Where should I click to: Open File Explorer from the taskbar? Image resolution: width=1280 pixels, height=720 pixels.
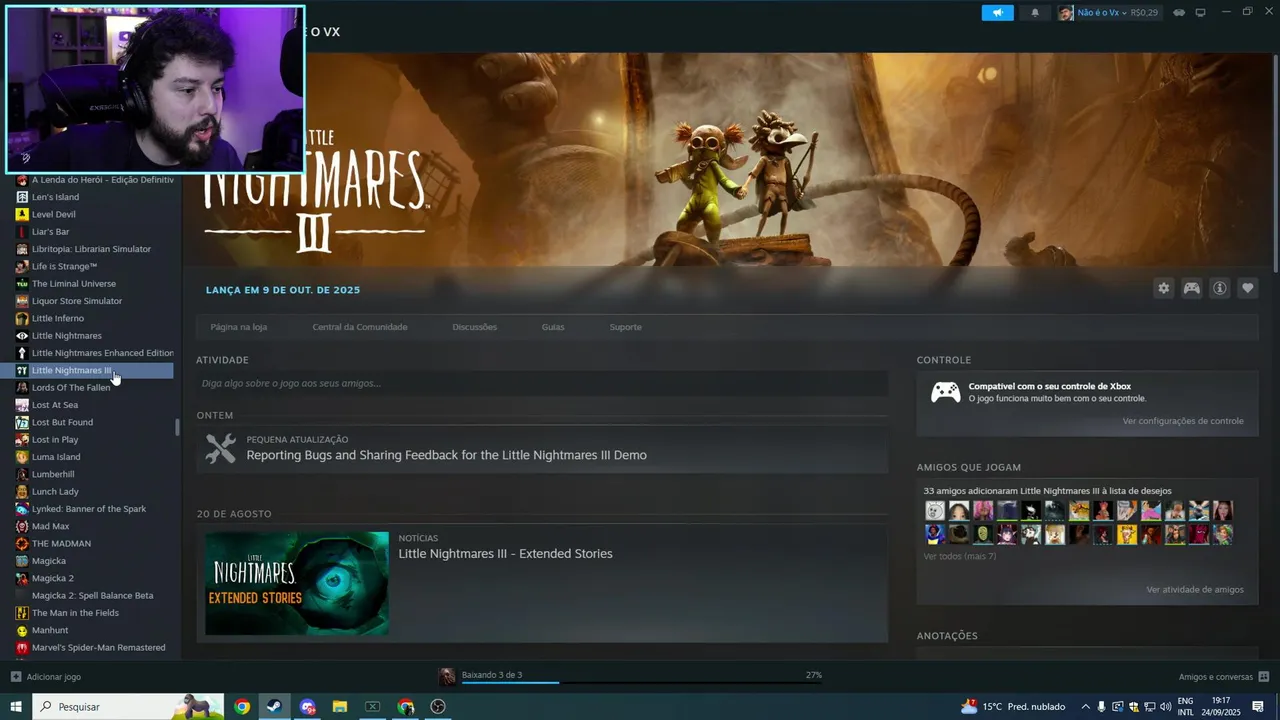(x=340, y=707)
